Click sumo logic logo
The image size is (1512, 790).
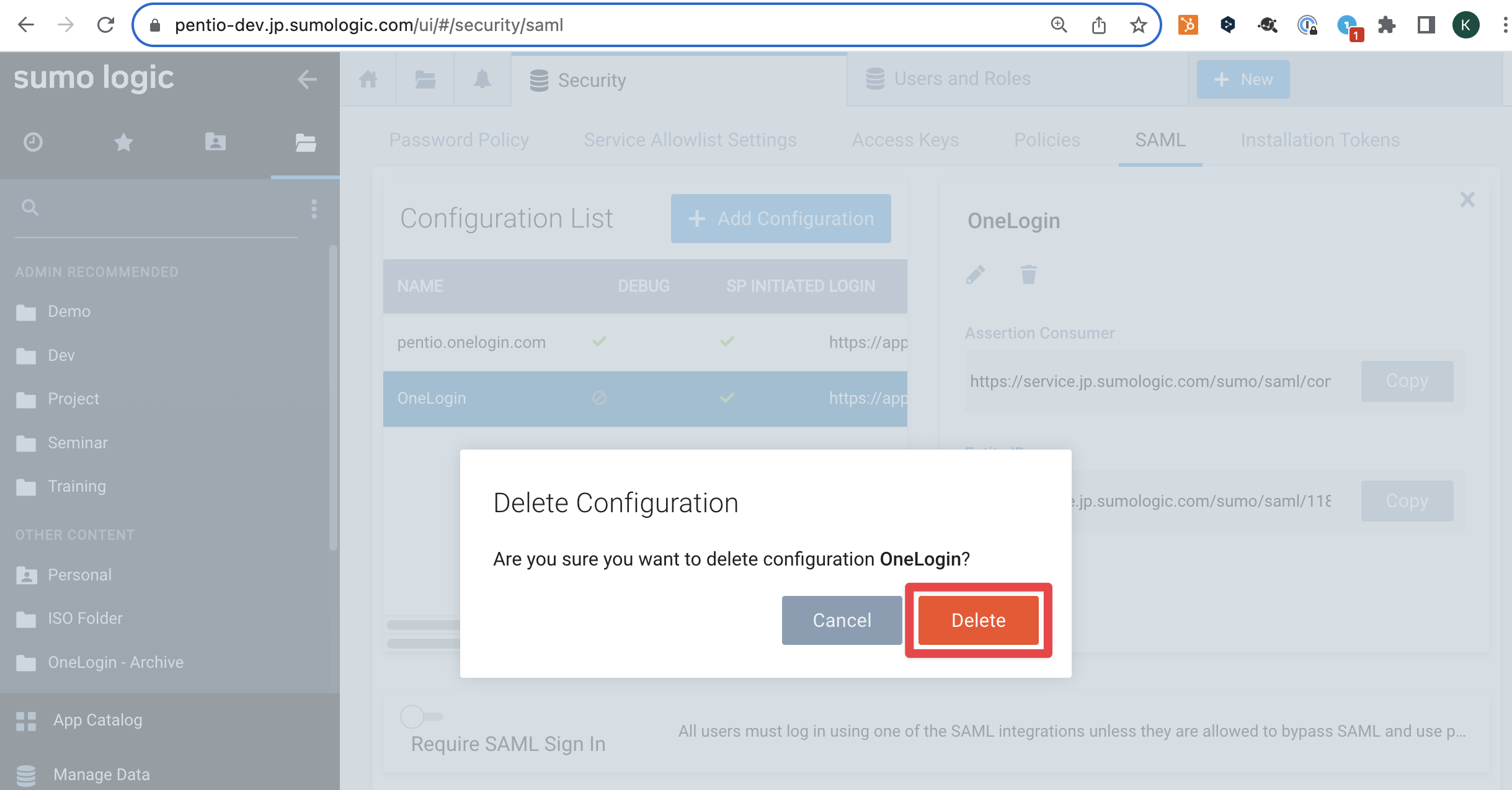94,78
